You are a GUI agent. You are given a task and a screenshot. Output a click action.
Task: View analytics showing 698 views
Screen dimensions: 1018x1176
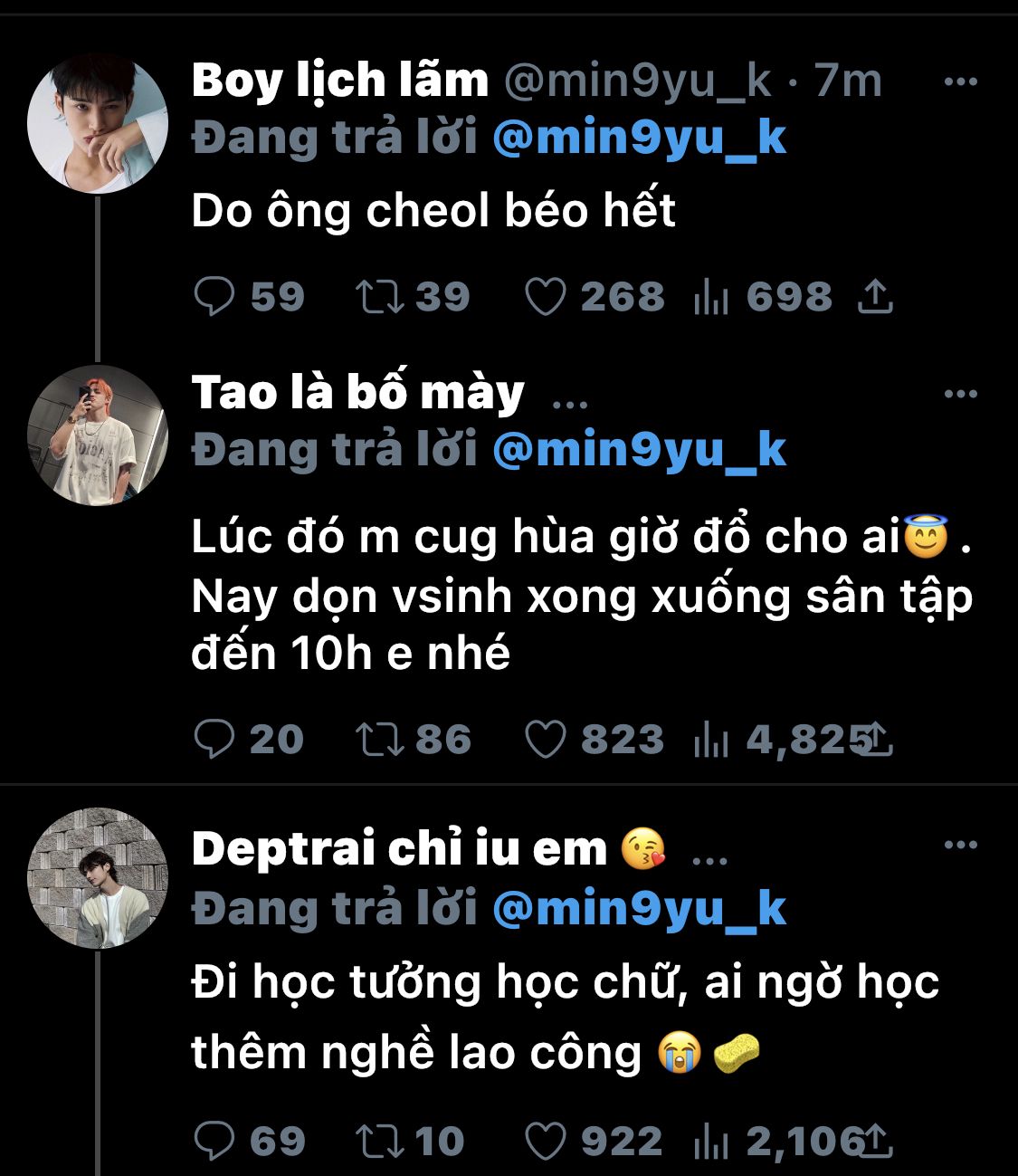[711, 297]
